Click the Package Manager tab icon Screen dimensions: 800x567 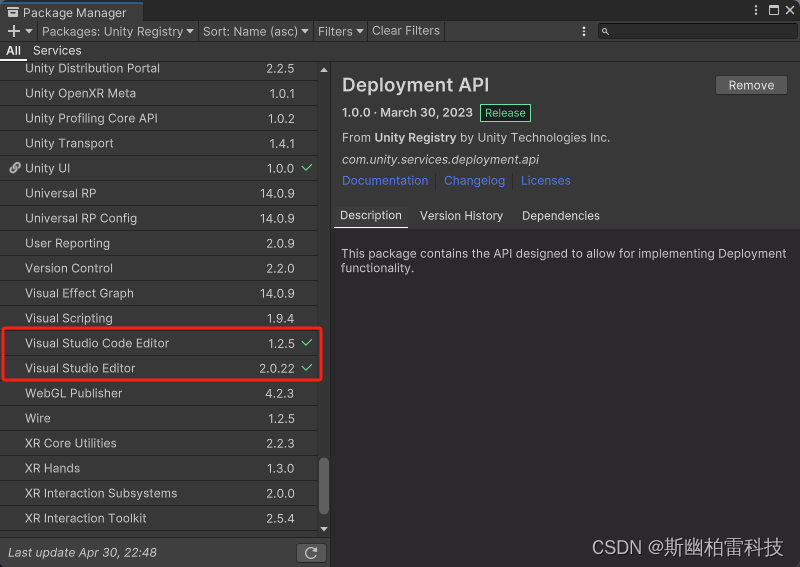tap(13, 12)
